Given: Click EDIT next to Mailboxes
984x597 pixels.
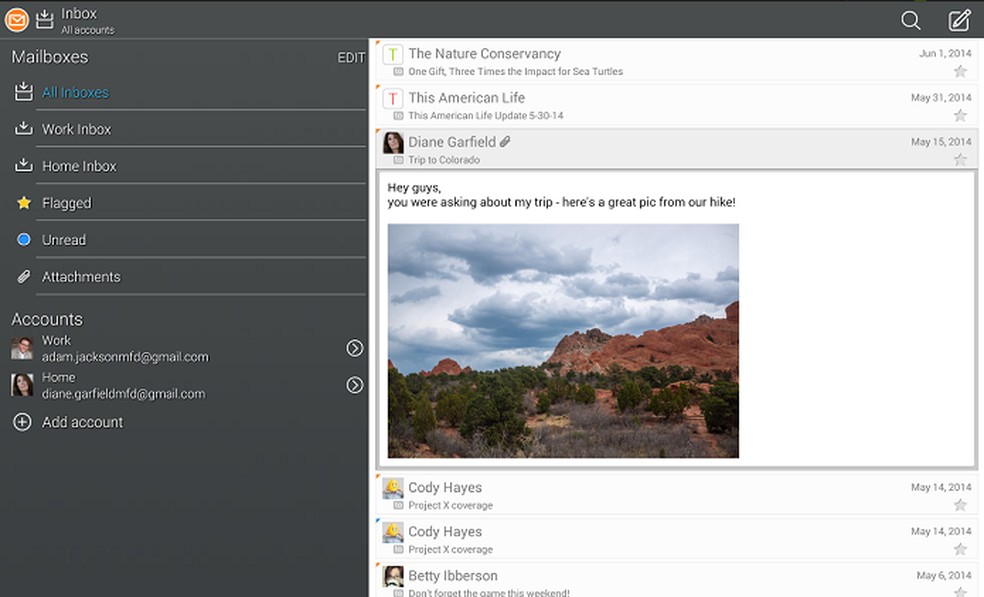Looking at the screenshot, I should point(351,58).
